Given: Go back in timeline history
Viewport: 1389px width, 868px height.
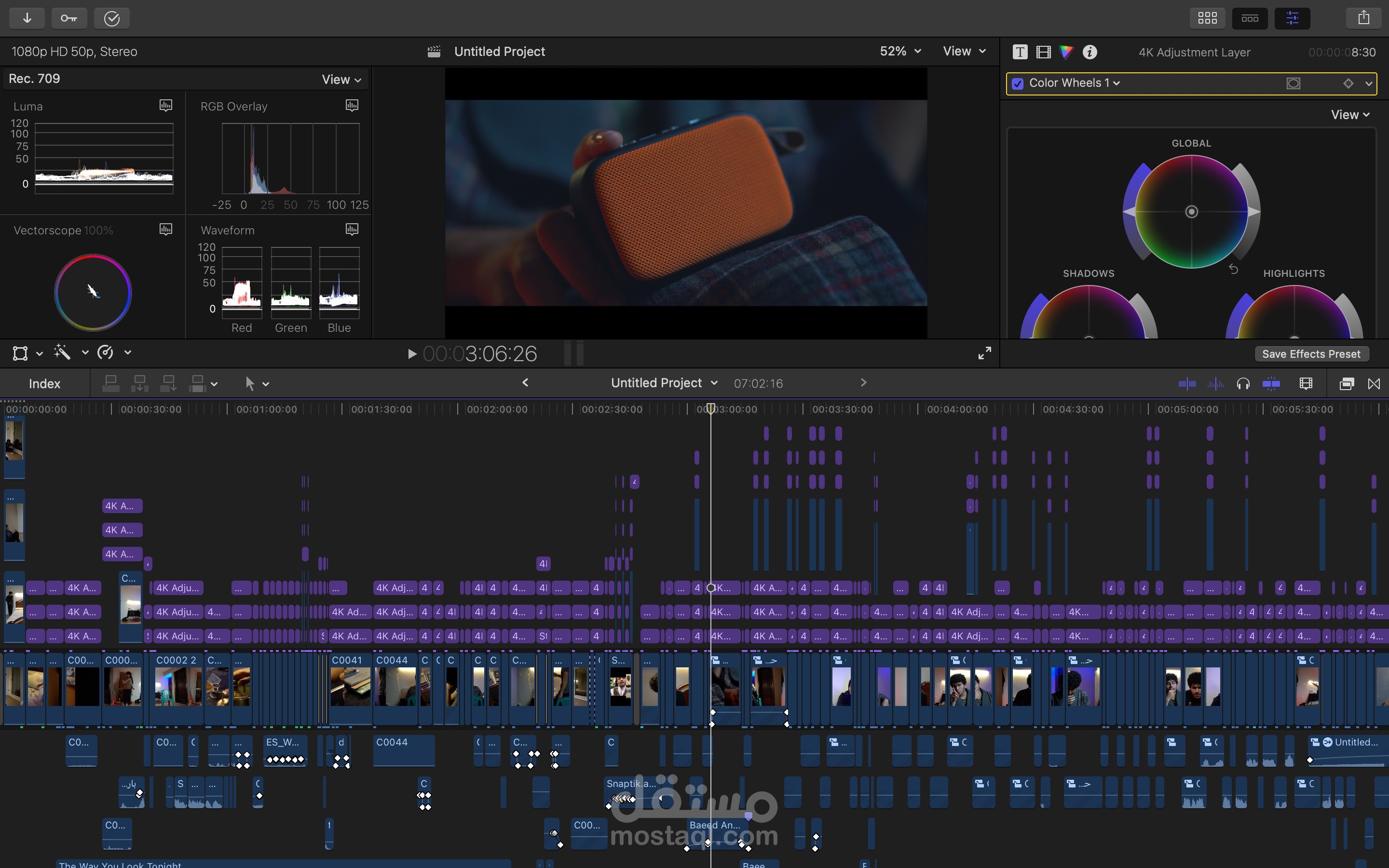Looking at the screenshot, I should tap(525, 383).
